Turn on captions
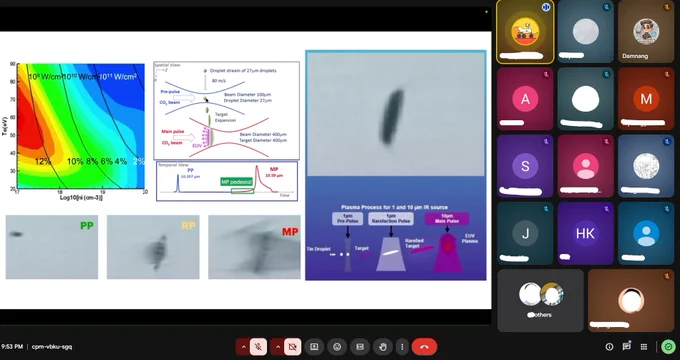 point(360,347)
